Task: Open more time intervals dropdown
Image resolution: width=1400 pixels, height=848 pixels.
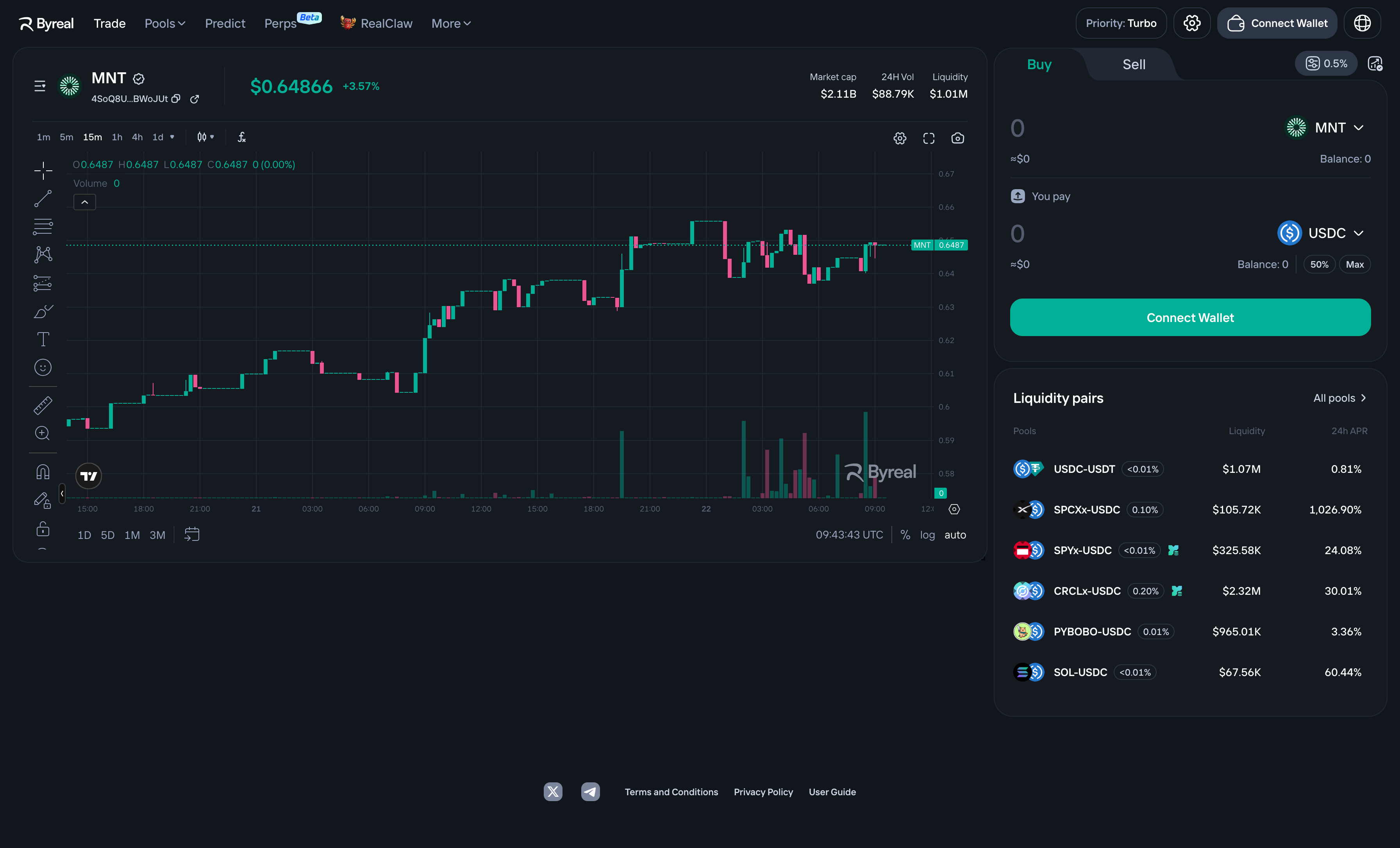Action: (172, 137)
